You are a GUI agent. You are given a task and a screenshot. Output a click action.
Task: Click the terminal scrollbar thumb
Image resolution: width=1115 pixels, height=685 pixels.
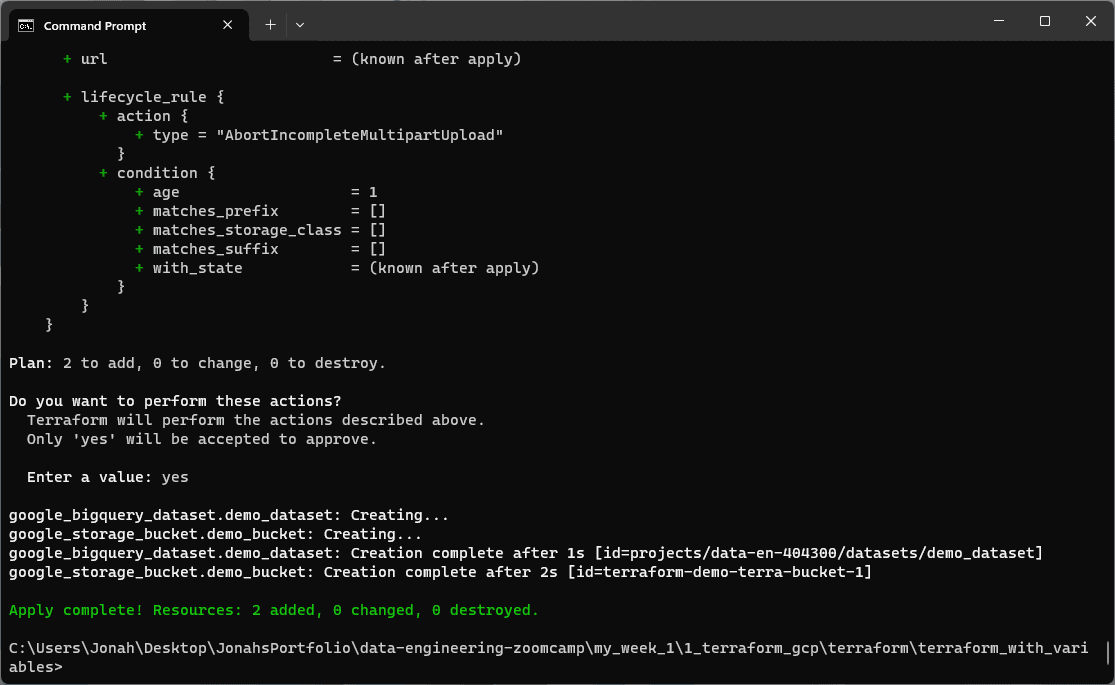point(1109,653)
